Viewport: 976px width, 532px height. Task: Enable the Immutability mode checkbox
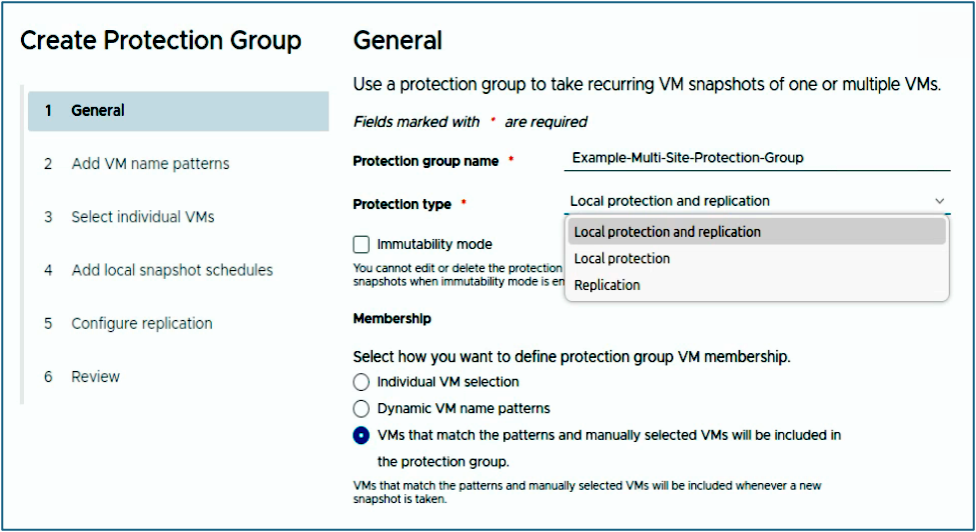pyautogui.click(x=361, y=244)
